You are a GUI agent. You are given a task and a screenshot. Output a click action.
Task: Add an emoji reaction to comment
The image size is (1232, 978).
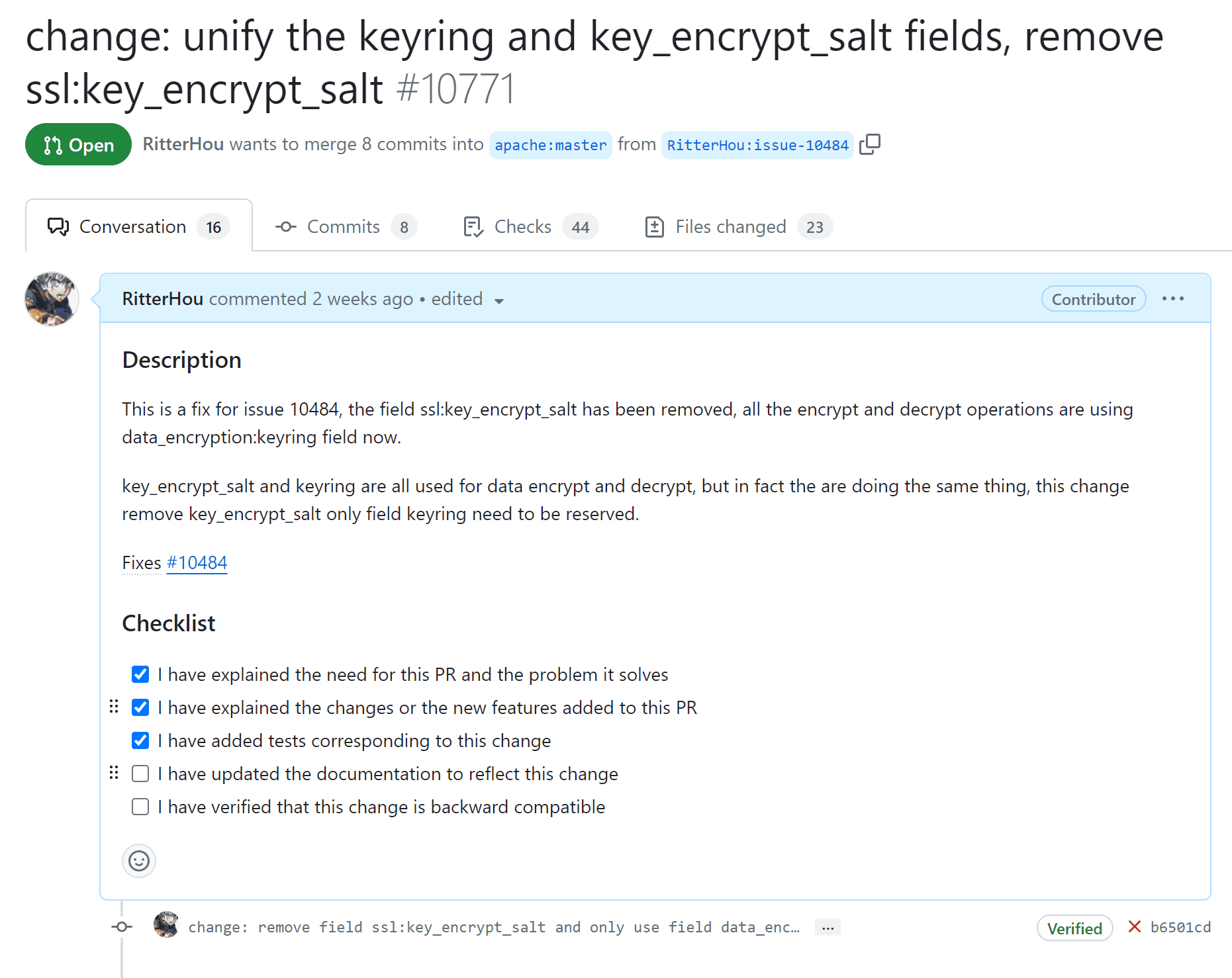[x=139, y=861]
